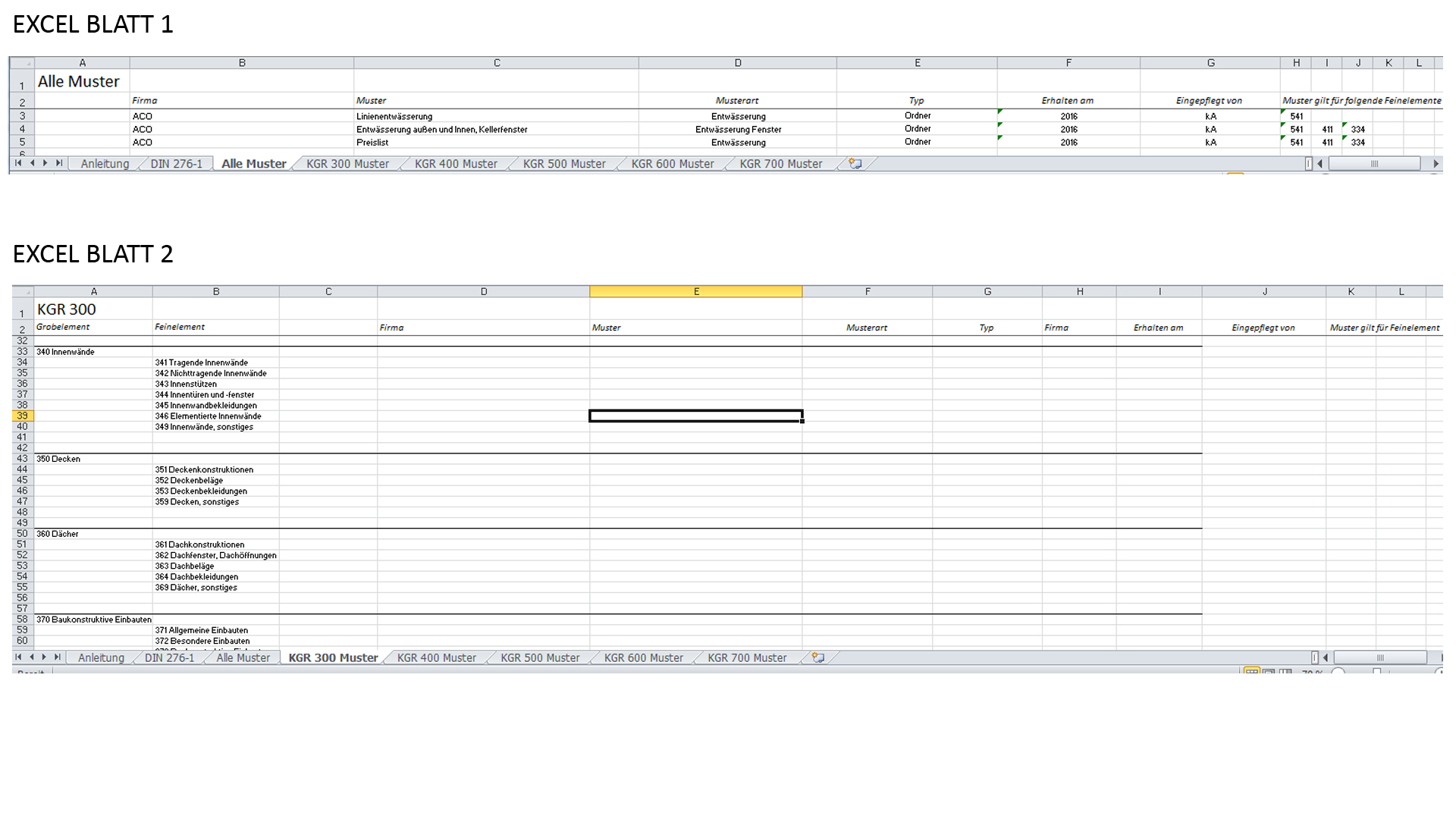1456x819 pixels.
Task: Select KGR 700 Muster tab in upper workbook
Action: pyautogui.click(x=780, y=164)
